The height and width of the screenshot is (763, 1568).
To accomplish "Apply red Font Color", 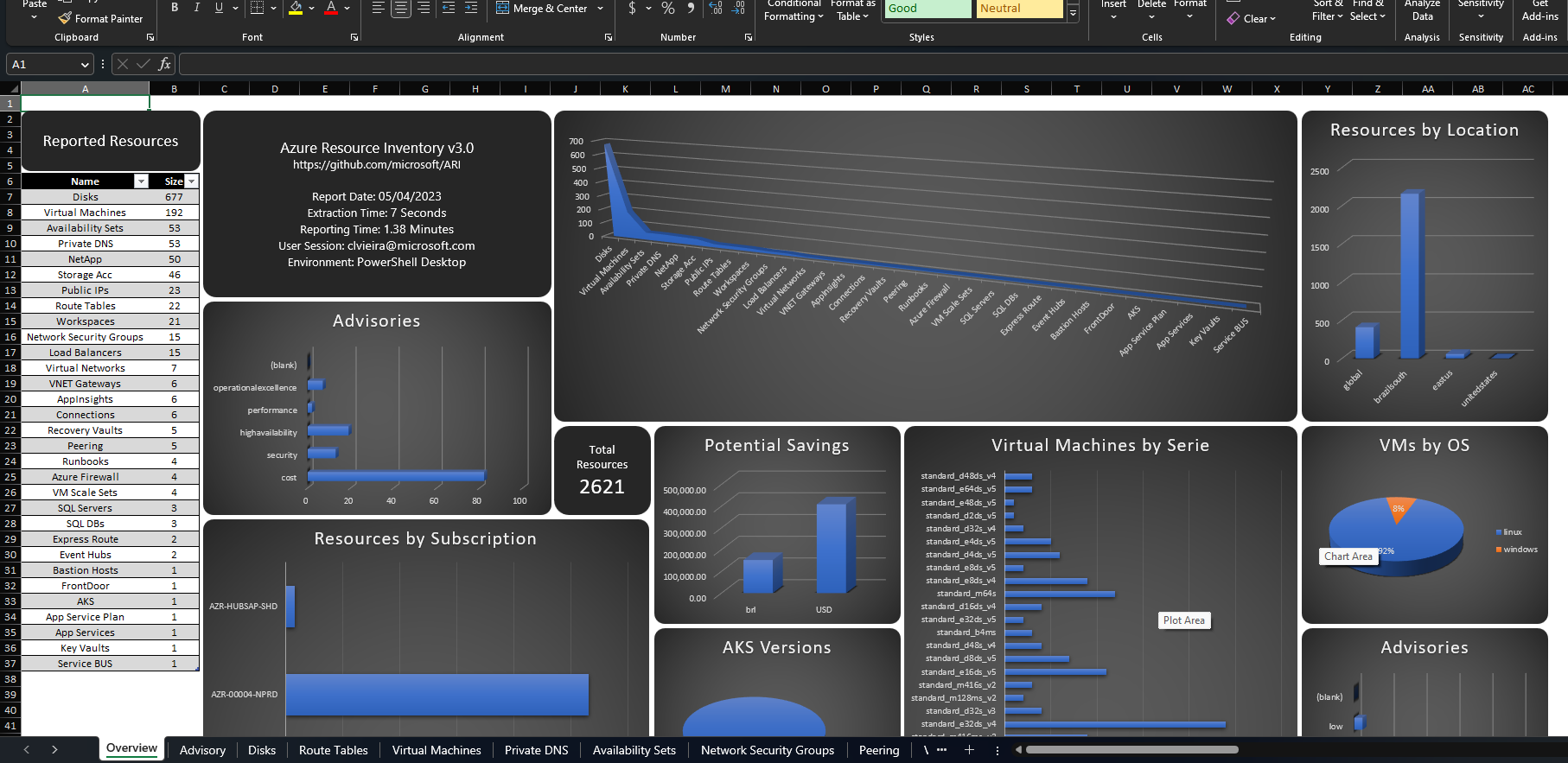I will 331,8.
